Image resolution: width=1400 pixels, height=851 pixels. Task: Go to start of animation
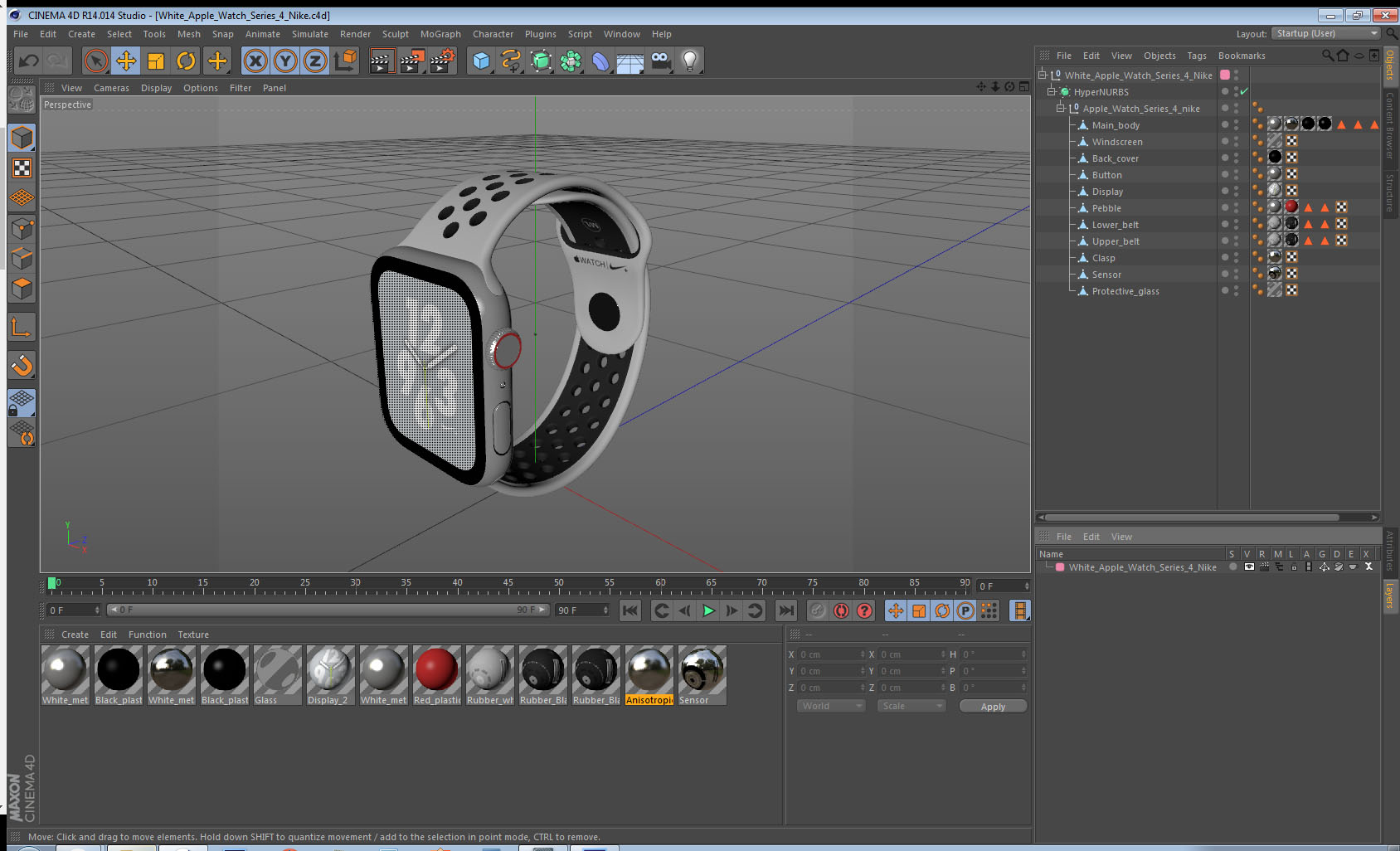coord(630,610)
